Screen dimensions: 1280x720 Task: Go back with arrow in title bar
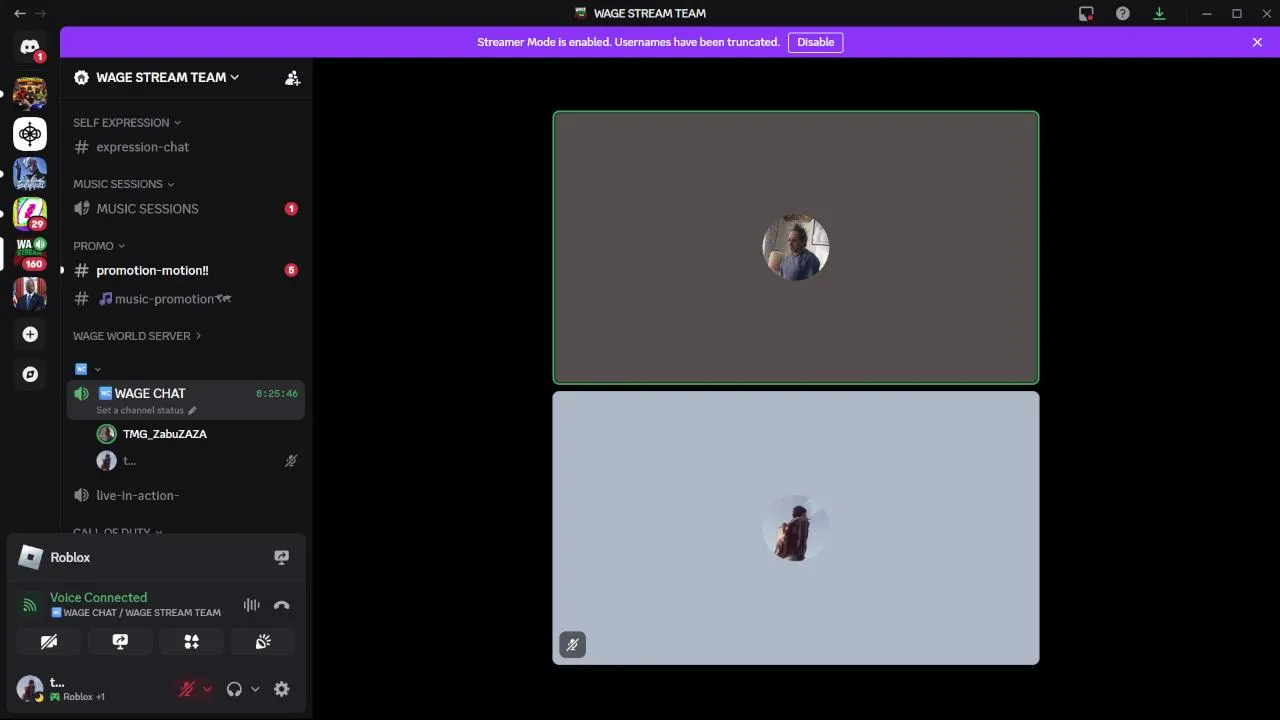[x=19, y=13]
